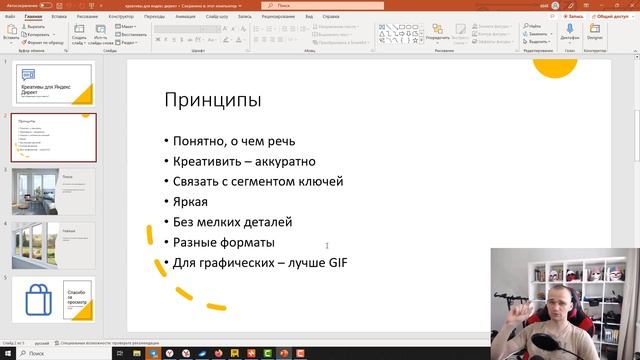Viewport: 640px width, 360px height.
Task: Click the Reset (Восстановить) slide button
Action: [131, 35]
